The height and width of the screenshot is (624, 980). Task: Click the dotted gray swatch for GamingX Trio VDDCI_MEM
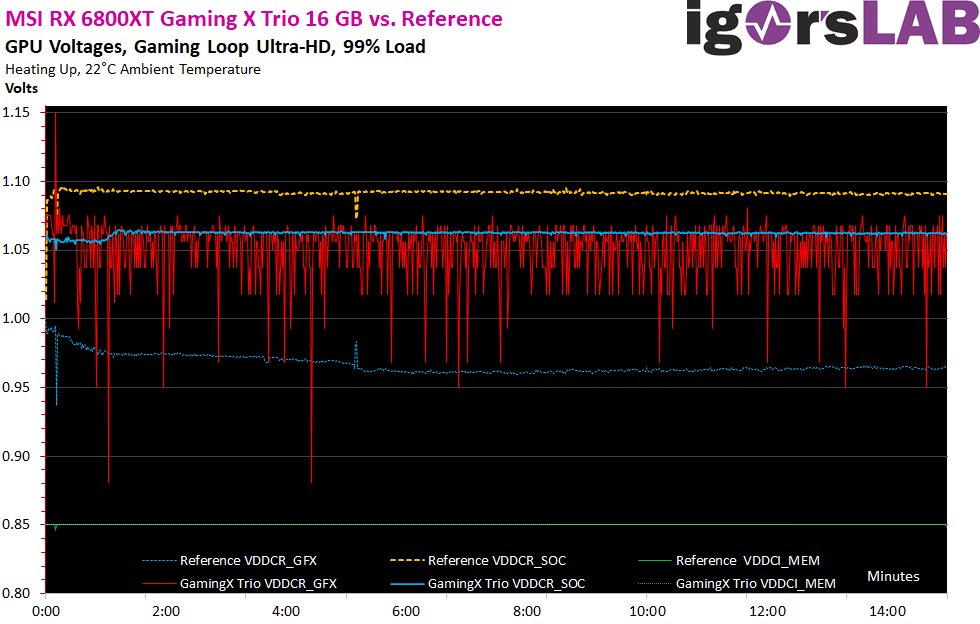click(655, 584)
